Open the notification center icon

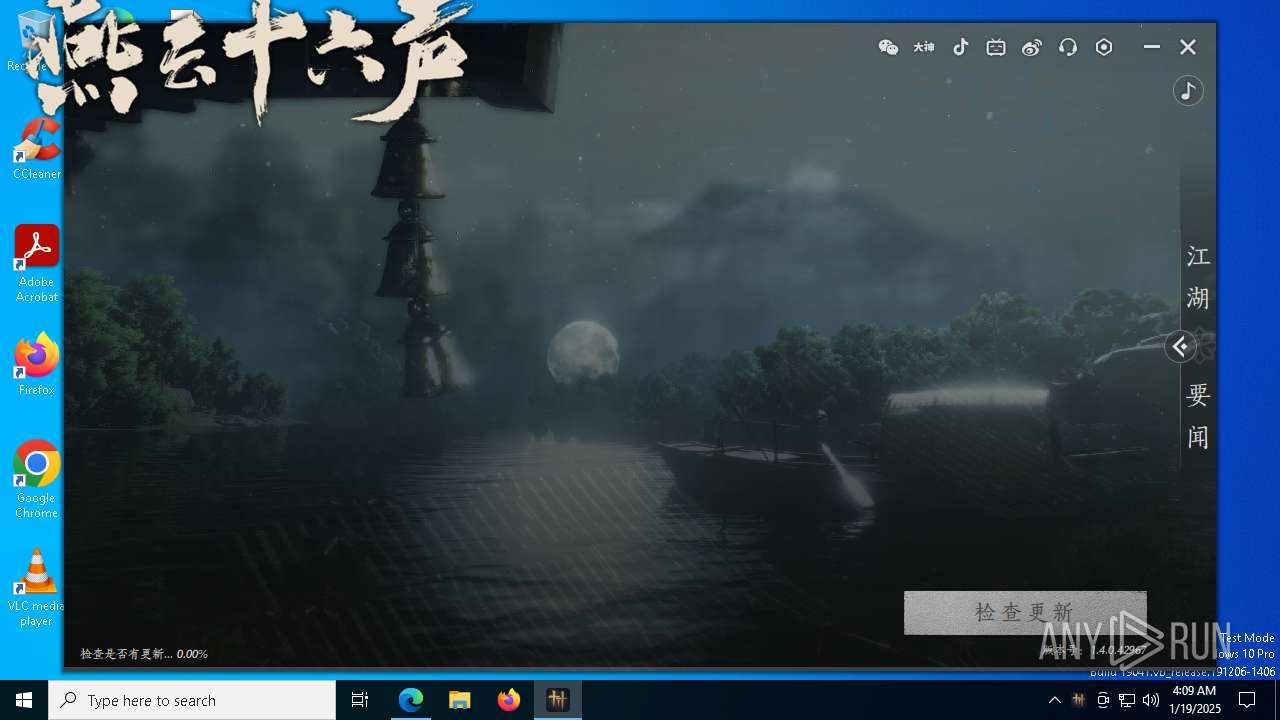click(1247, 700)
